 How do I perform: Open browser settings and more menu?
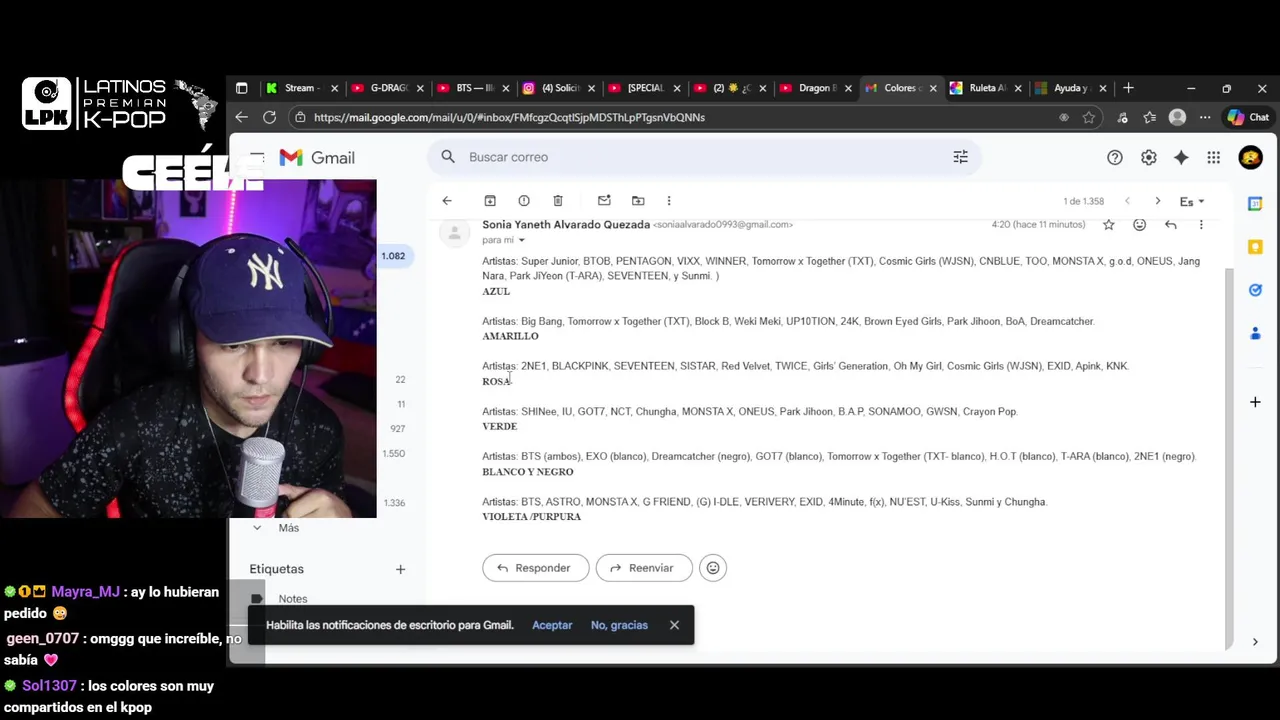pos(1205,117)
